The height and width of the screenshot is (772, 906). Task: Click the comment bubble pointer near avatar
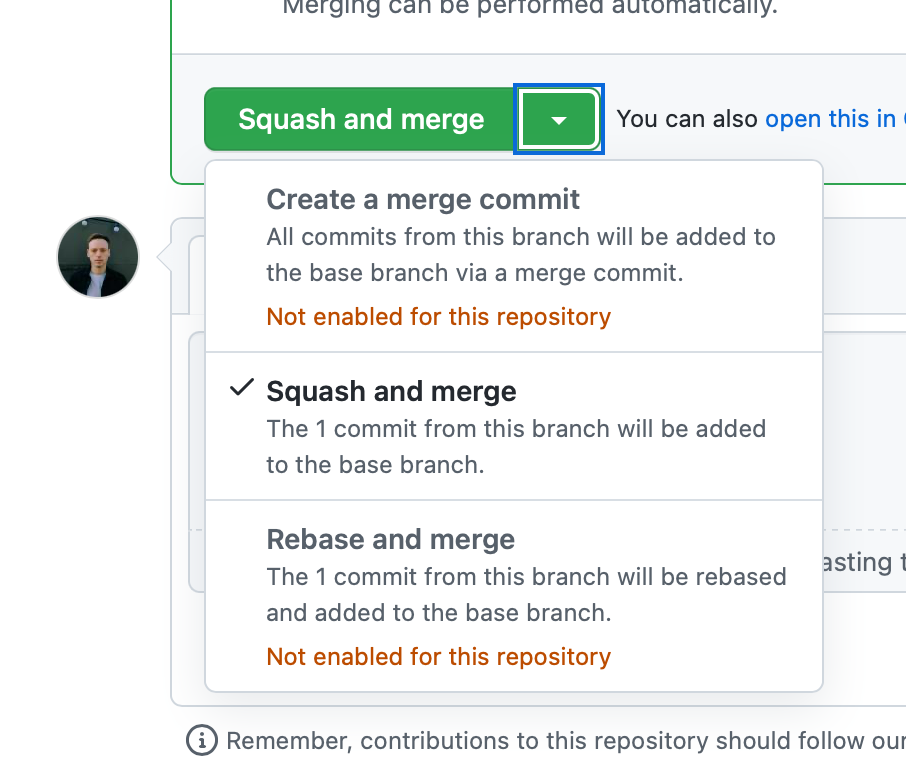pyautogui.click(x=164, y=257)
